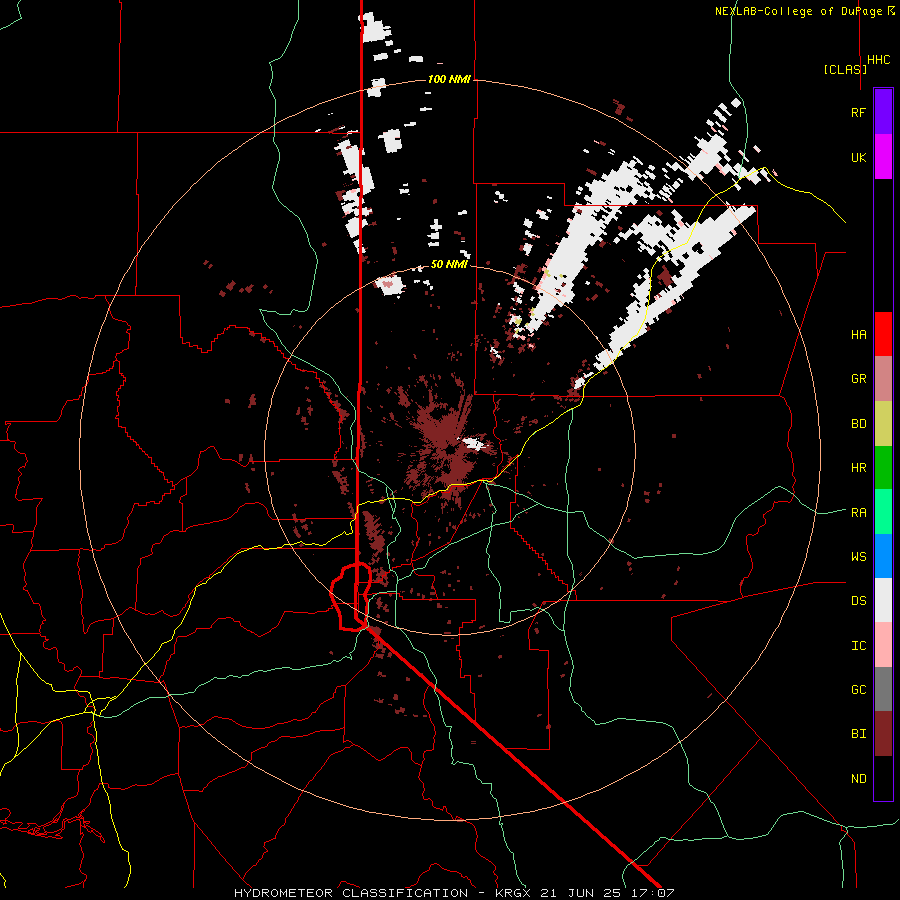
Task: Click the ND black legend swatch
Action: (883, 778)
